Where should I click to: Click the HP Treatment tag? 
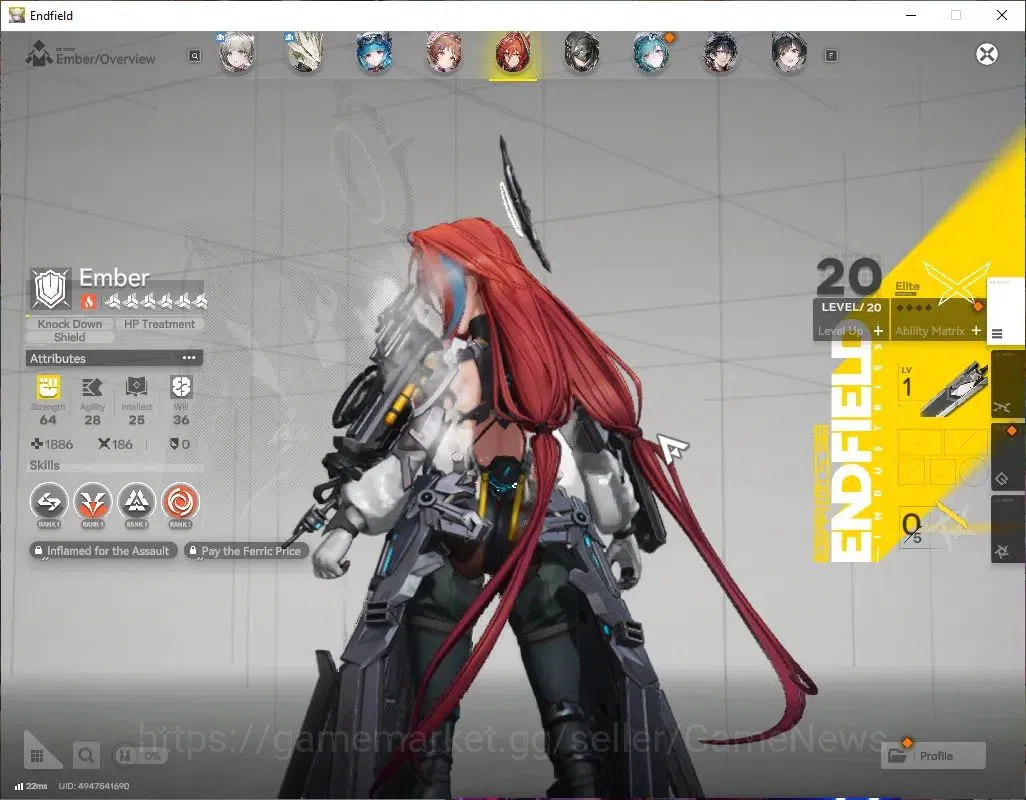pyautogui.click(x=159, y=324)
